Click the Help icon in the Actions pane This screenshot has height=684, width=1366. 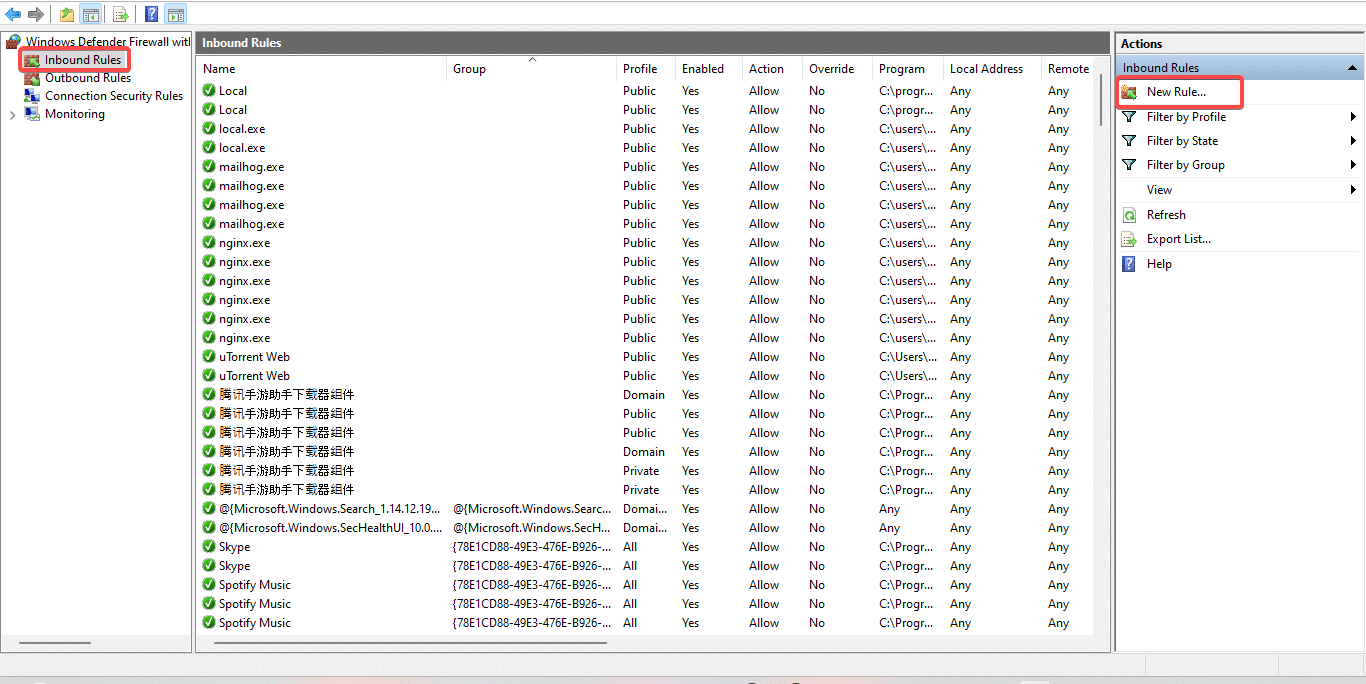(x=1129, y=263)
